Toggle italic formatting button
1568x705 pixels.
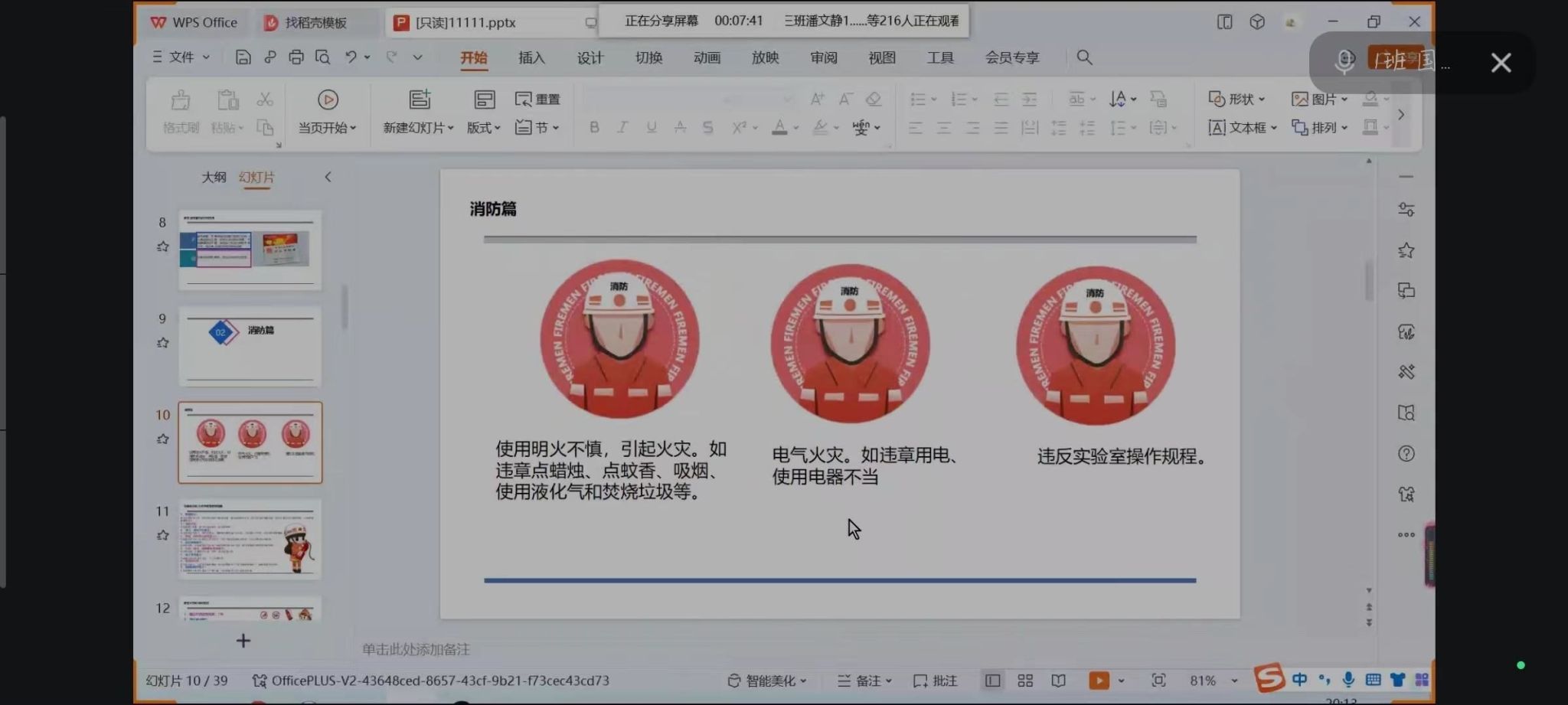[x=622, y=128]
